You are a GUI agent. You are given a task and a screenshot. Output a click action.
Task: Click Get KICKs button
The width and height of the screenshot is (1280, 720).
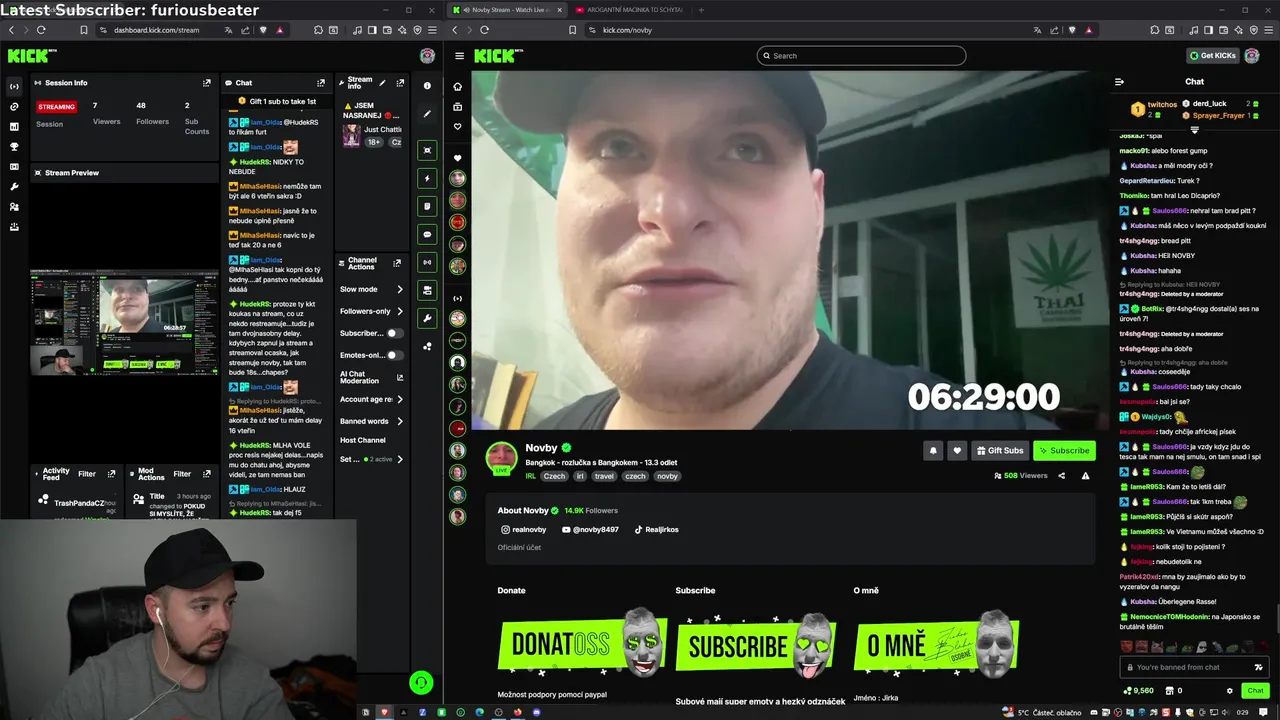[x=1212, y=56]
